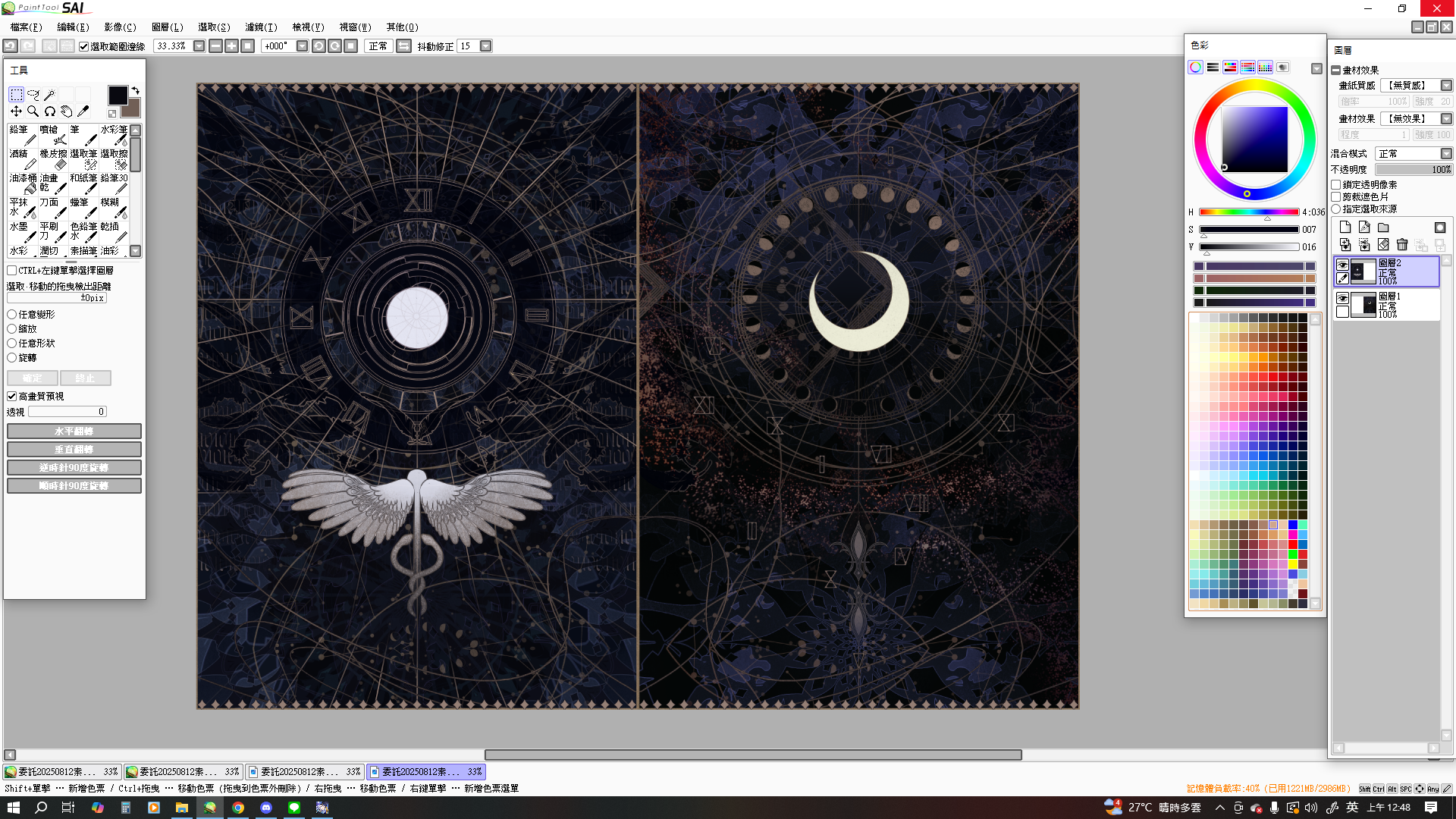Open the 編輯(E) menu

coord(73,27)
